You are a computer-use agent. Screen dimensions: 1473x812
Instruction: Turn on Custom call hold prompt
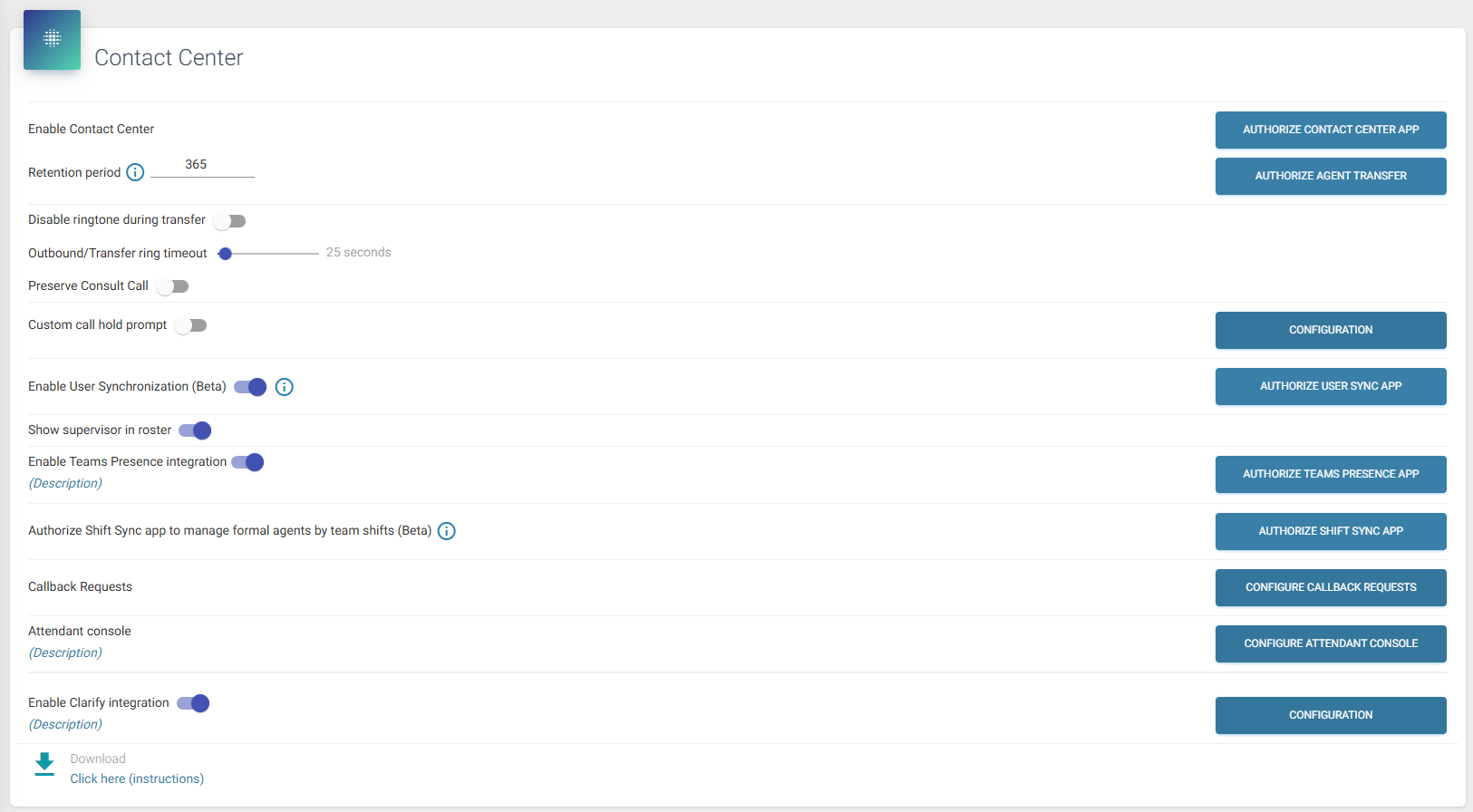pos(191,325)
